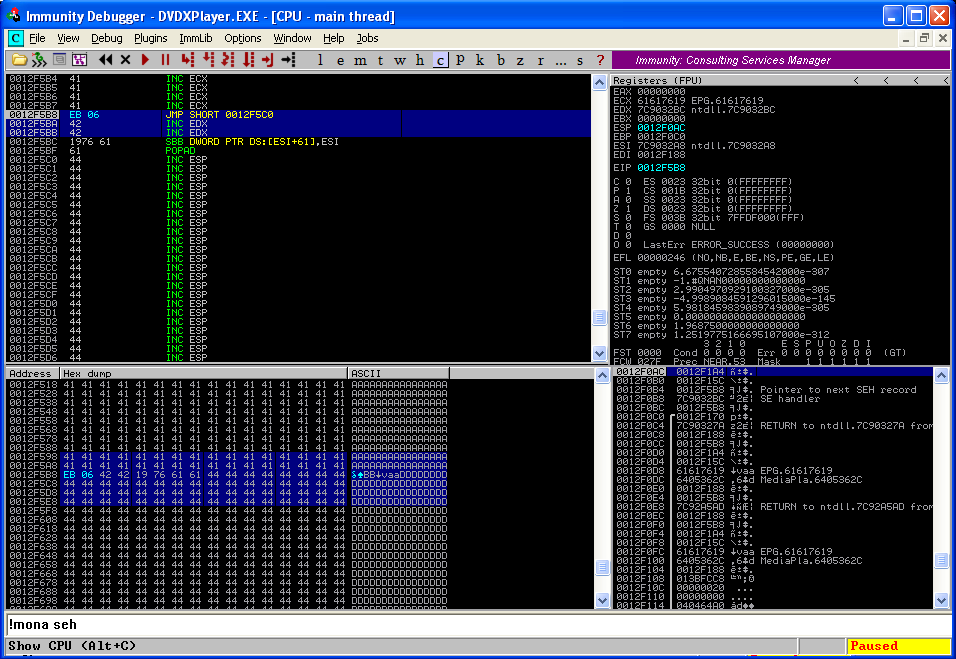Viewport: 956px width, 659px height.
Task: Open the Plugins menu
Action: [x=151, y=38]
